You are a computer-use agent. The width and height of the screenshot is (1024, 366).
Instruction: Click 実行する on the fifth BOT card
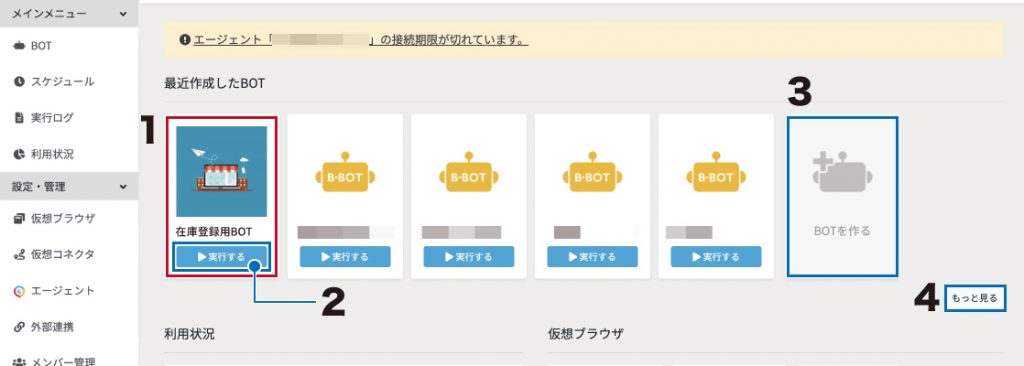716,257
